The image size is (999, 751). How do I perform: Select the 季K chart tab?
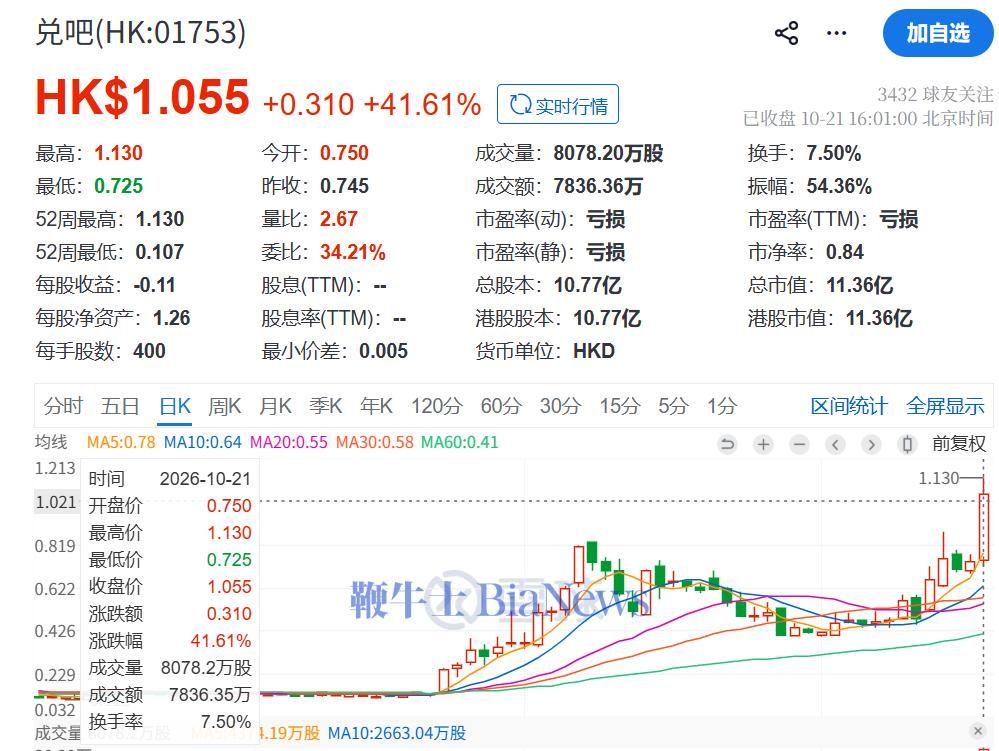[x=326, y=406]
